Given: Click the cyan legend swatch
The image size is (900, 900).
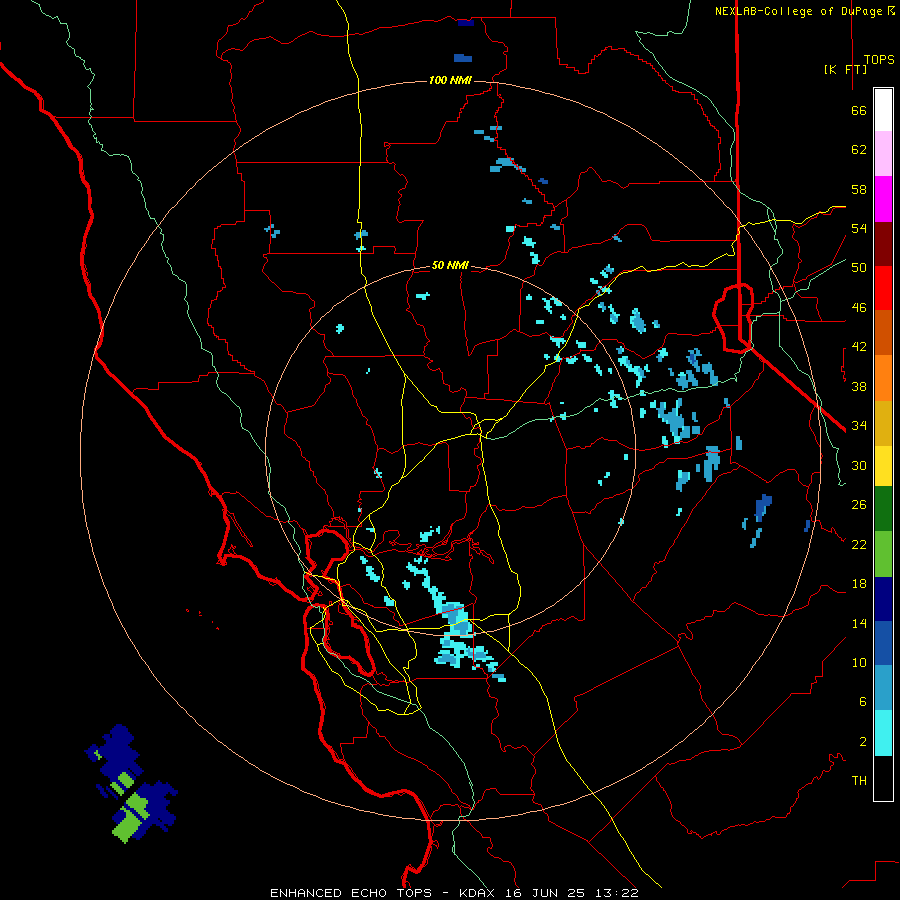Looking at the screenshot, I should pyautogui.click(x=883, y=733).
